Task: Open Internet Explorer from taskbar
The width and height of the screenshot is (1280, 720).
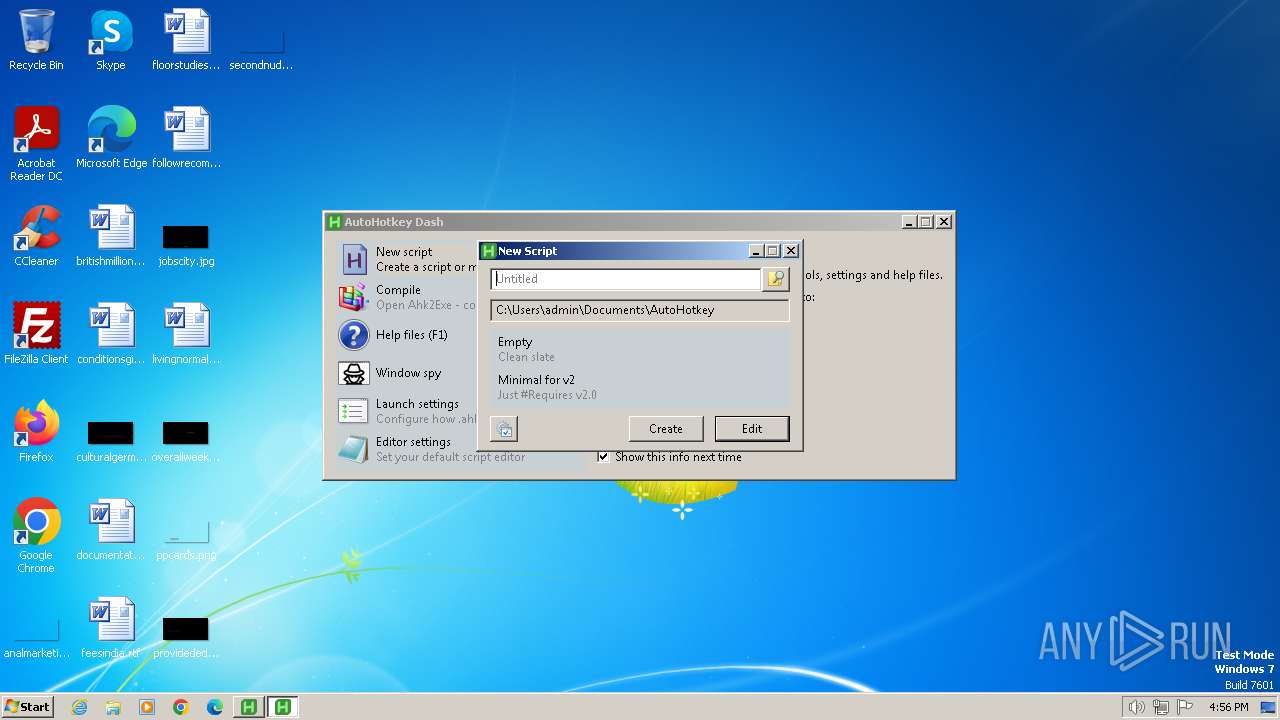Action: point(80,707)
